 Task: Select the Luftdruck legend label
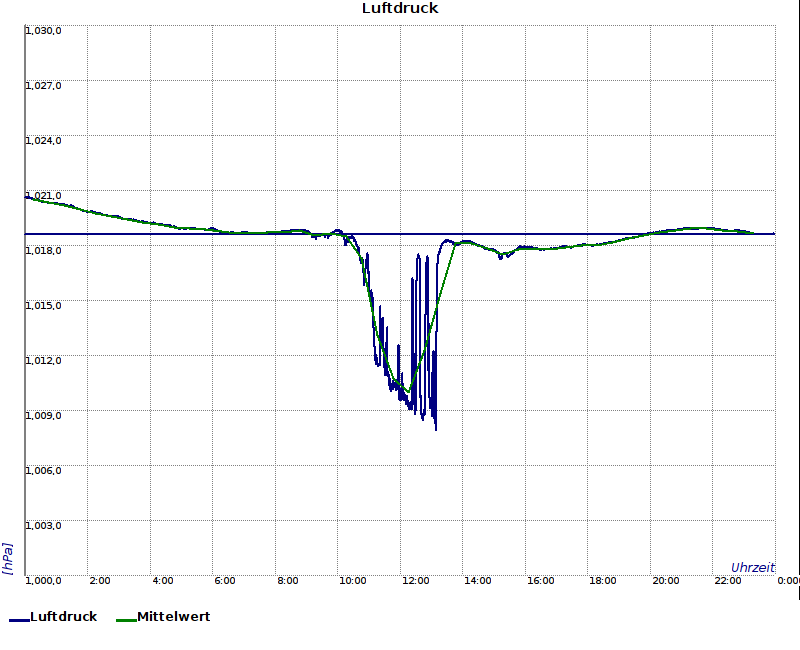pyautogui.click(x=64, y=617)
